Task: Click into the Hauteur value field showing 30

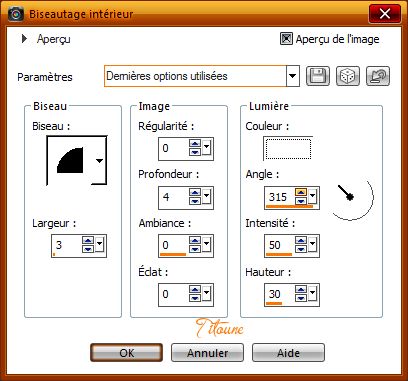Action: pyautogui.click(x=280, y=295)
